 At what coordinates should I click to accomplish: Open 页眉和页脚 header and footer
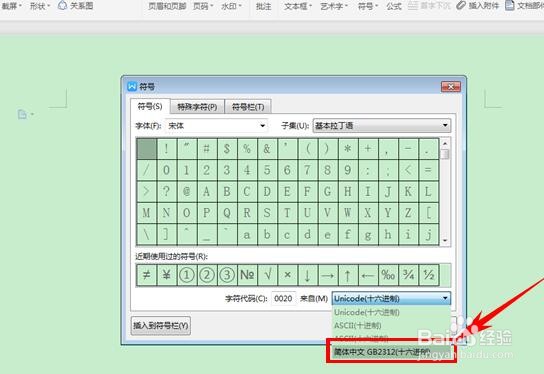(x=167, y=6)
